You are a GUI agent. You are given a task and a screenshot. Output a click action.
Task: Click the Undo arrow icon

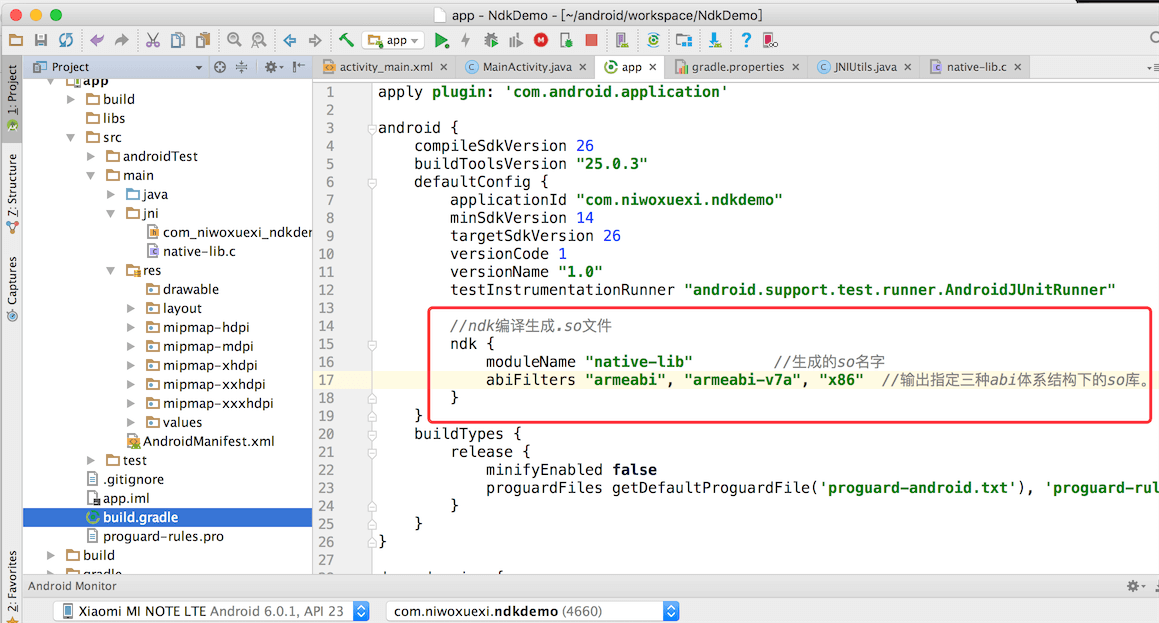(97, 40)
